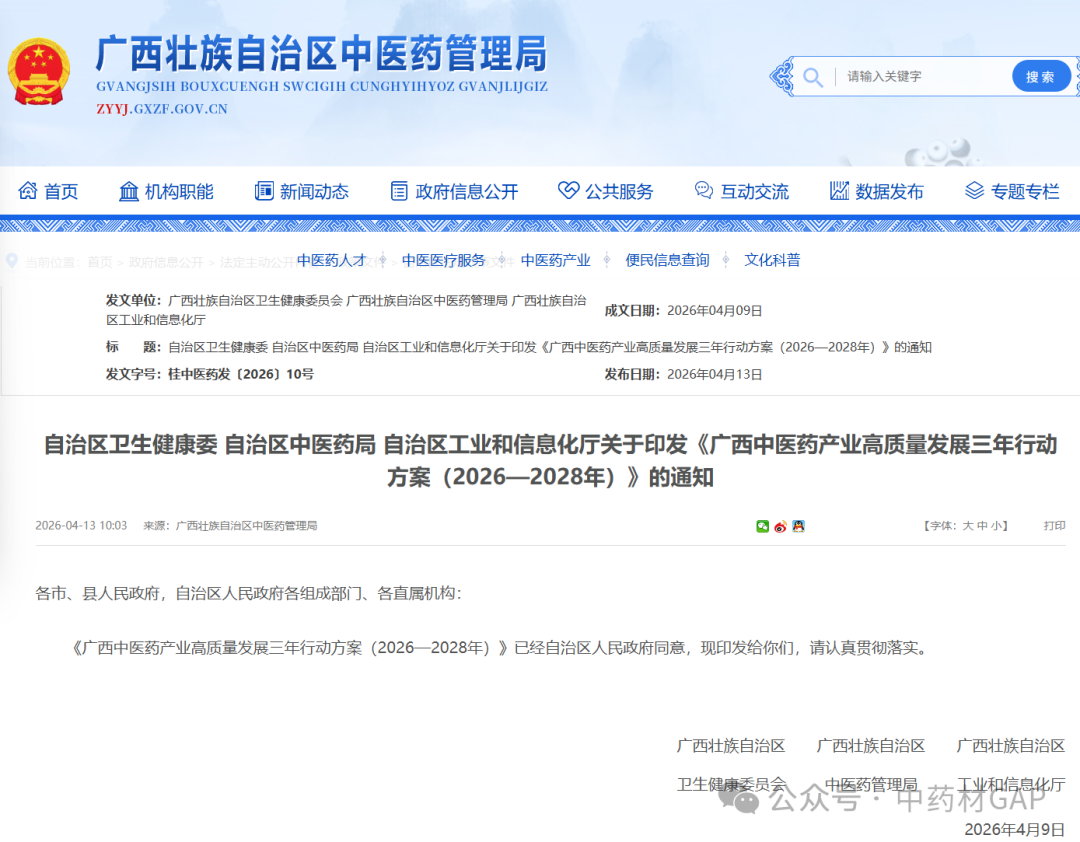
Task: Open the 文化科普 submenu link
Action: click(x=772, y=260)
